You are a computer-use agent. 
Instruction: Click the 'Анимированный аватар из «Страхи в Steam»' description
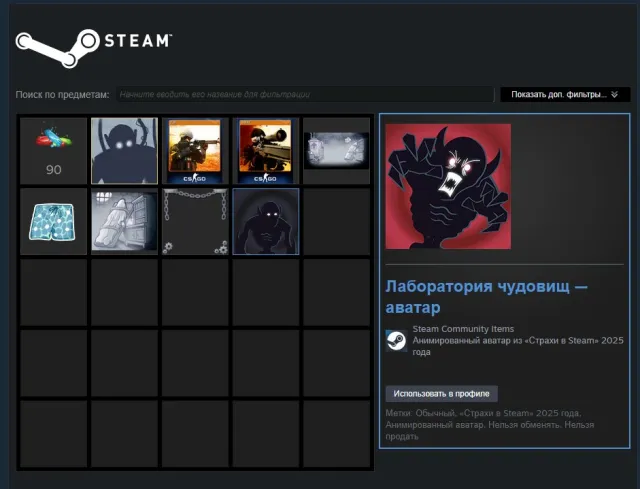point(518,346)
